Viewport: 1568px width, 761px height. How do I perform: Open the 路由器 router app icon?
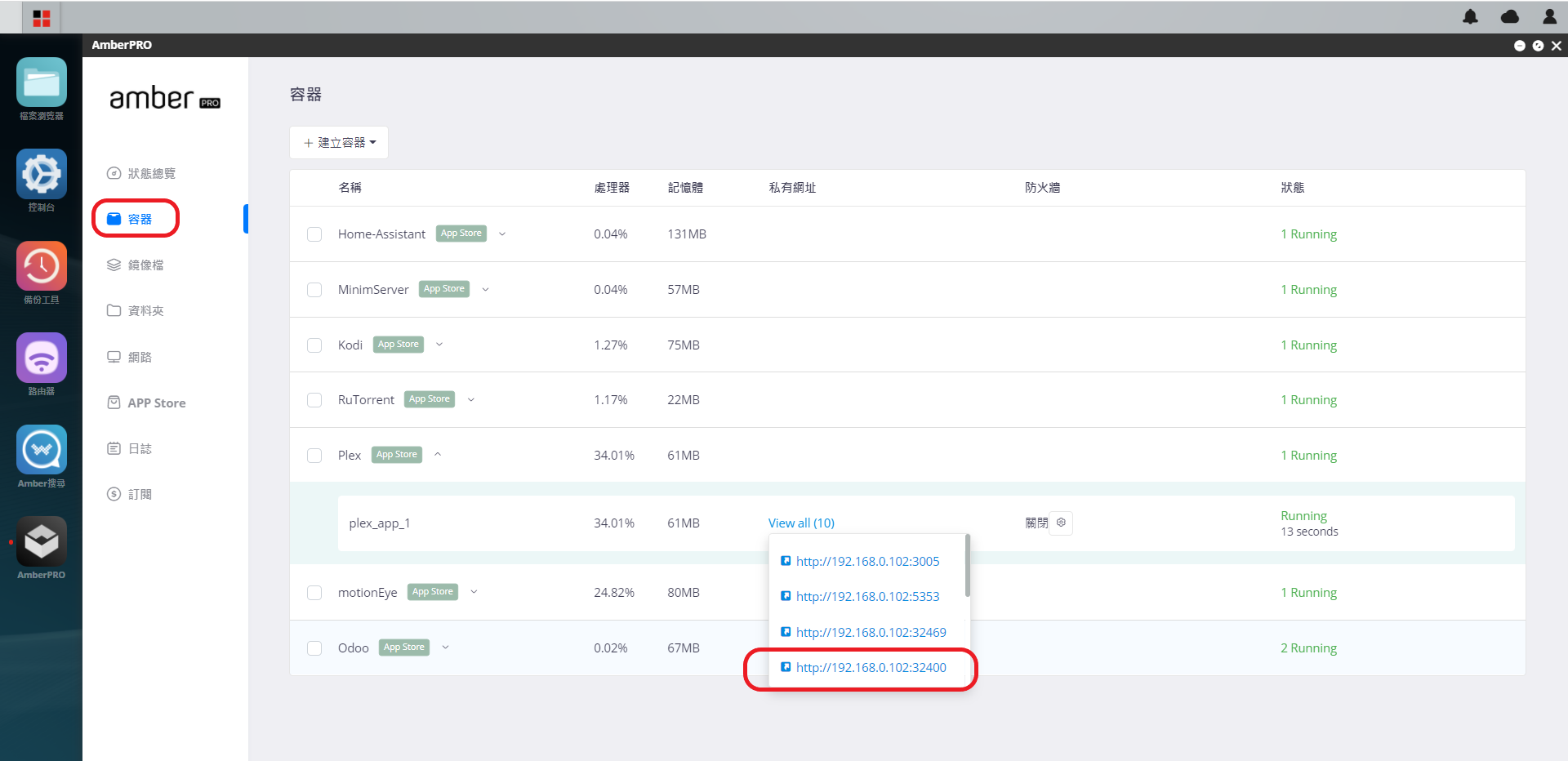[41, 358]
